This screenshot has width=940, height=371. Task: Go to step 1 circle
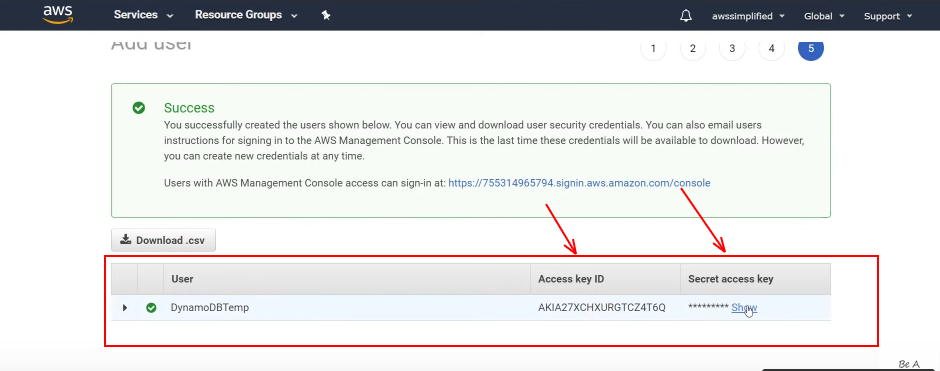click(653, 49)
